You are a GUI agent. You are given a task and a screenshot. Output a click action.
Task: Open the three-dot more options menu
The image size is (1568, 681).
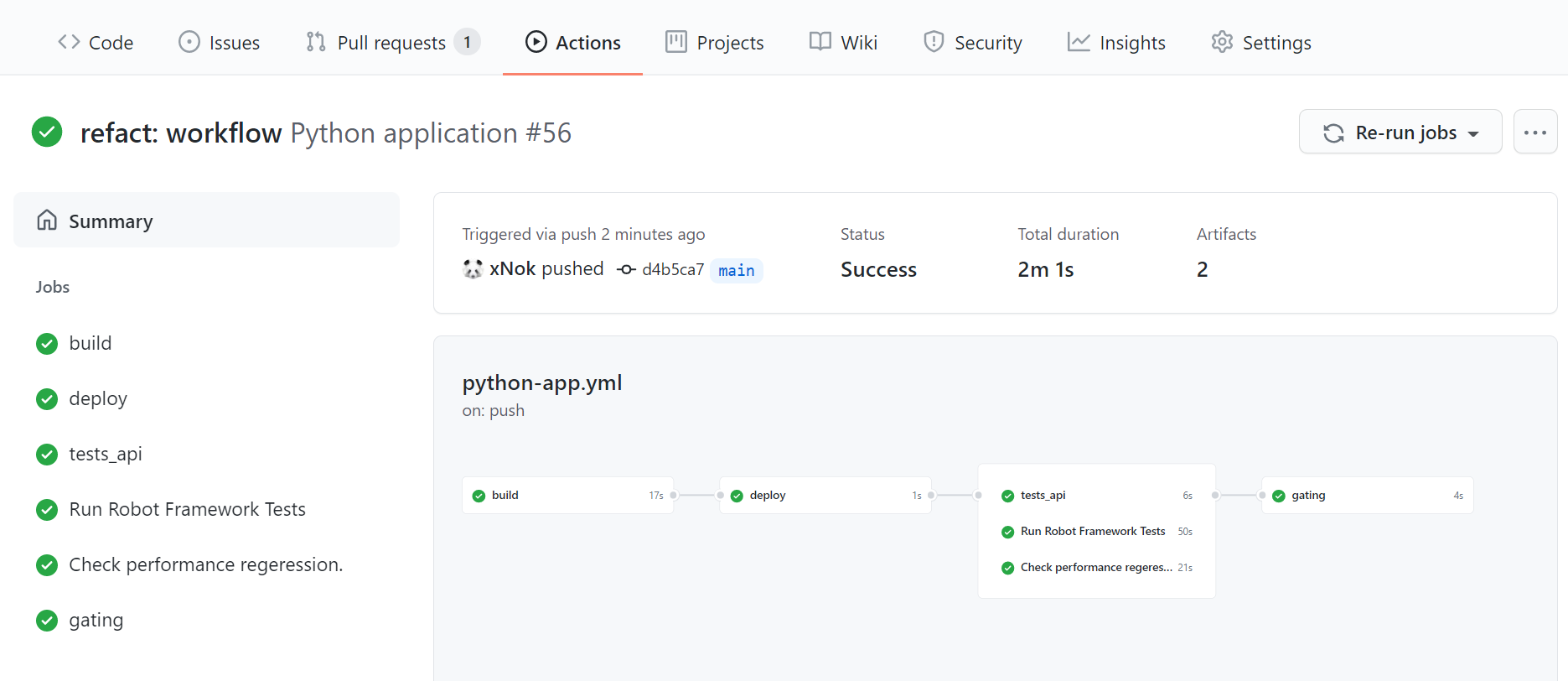[x=1534, y=133]
